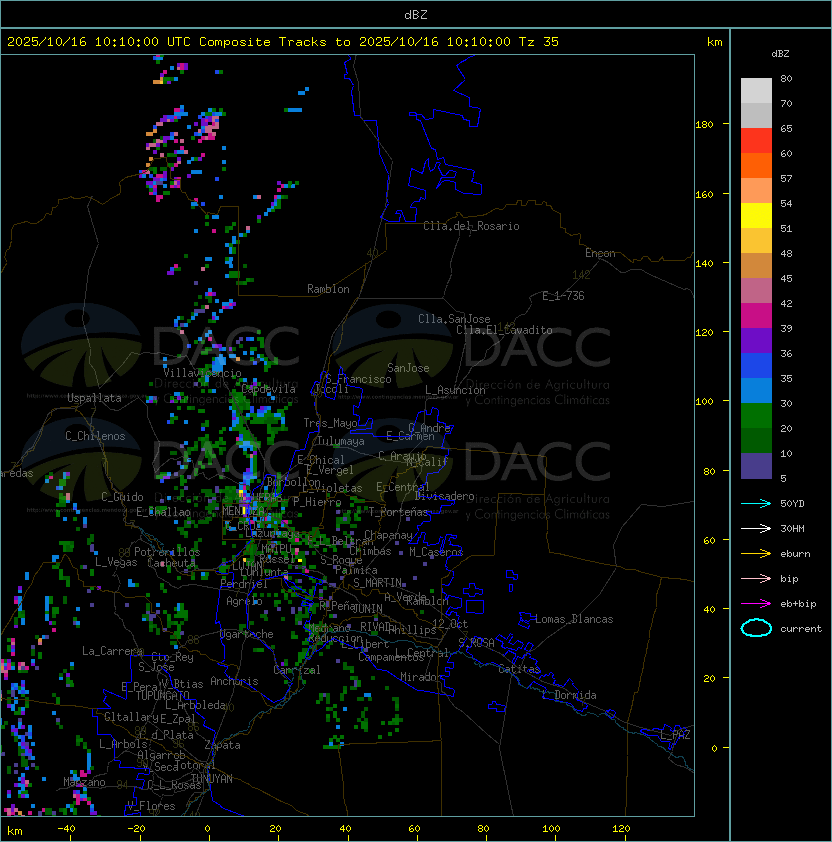Click the 'L_Dormida' place label

(x=569, y=695)
